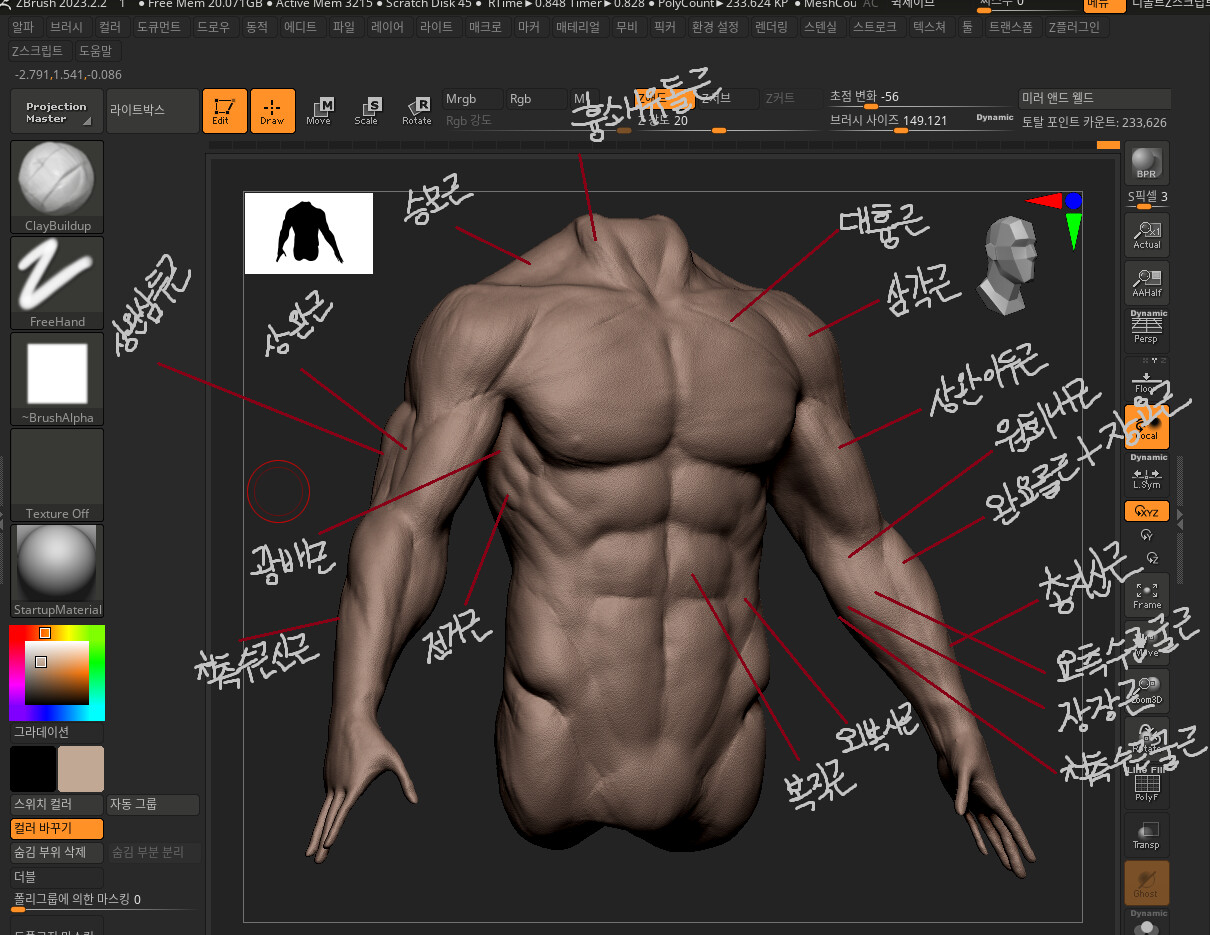
Task: Enable BPR render on the right shelf
Action: [1146, 160]
